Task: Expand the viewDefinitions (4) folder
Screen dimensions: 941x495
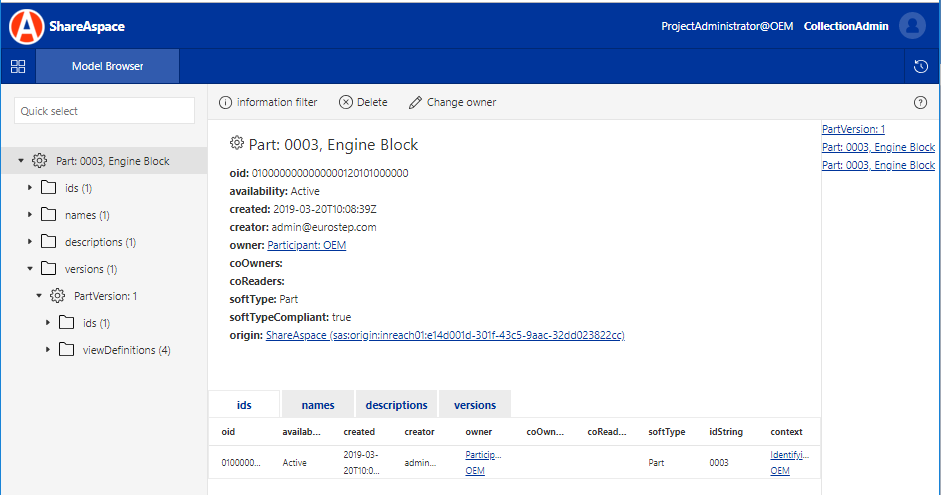Action: (x=48, y=350)
